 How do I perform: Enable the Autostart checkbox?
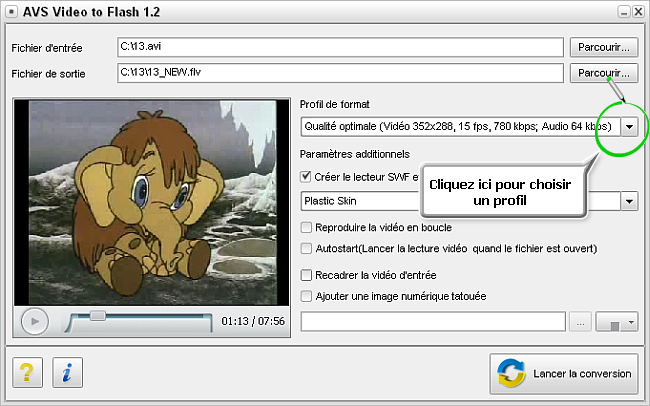(306, 248)
